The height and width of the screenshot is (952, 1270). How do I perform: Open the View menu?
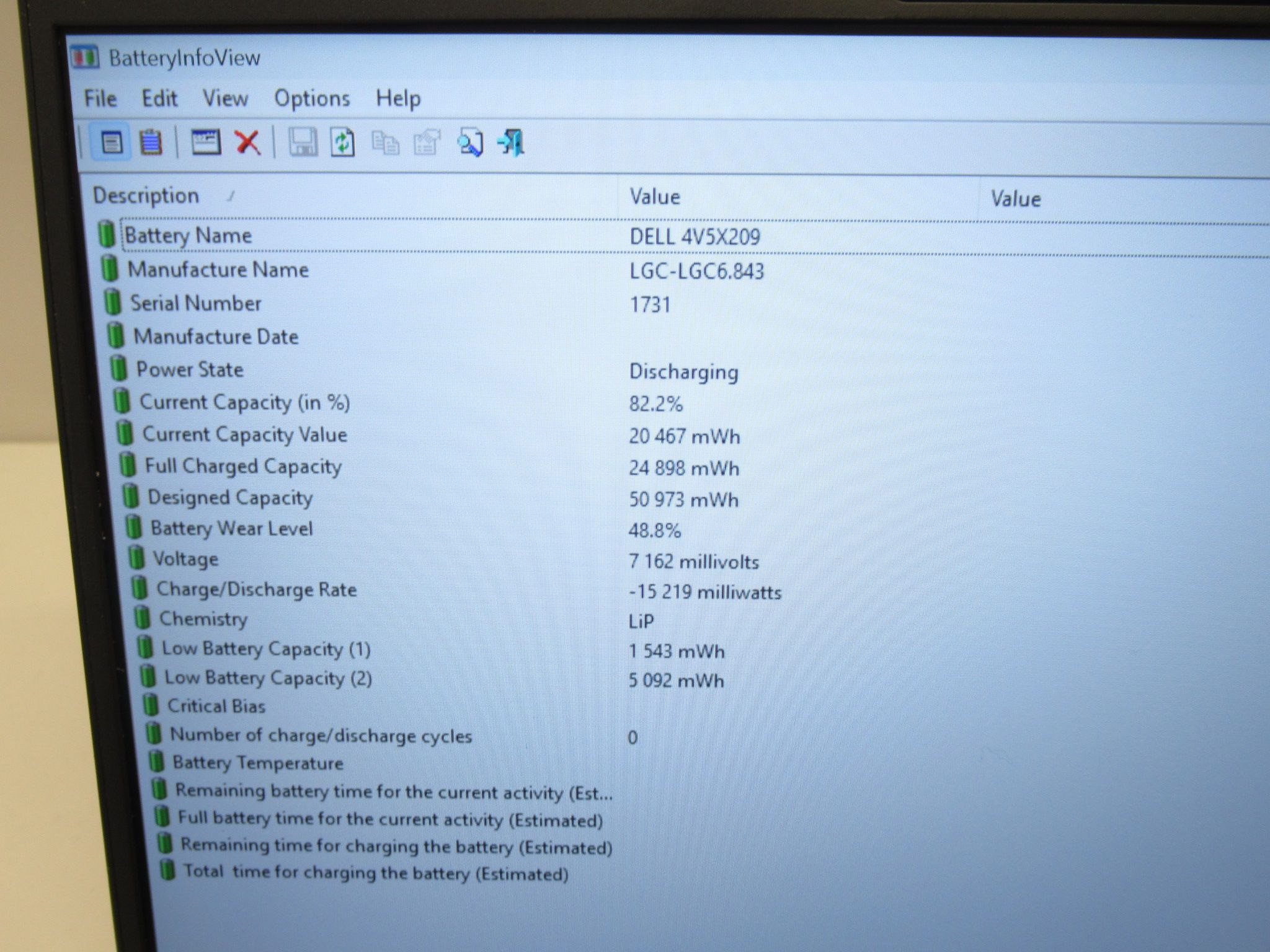[x=226, y=98]
